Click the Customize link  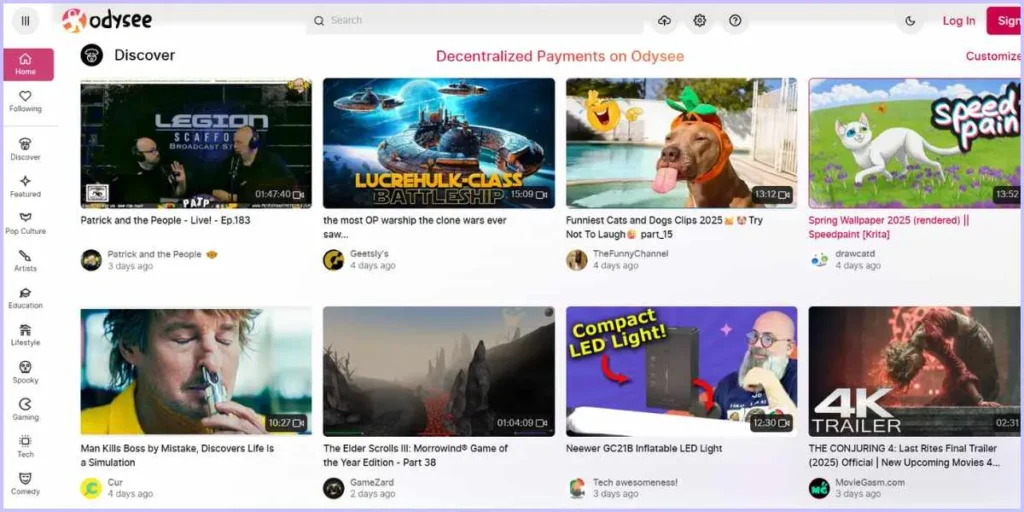(992, 56)
